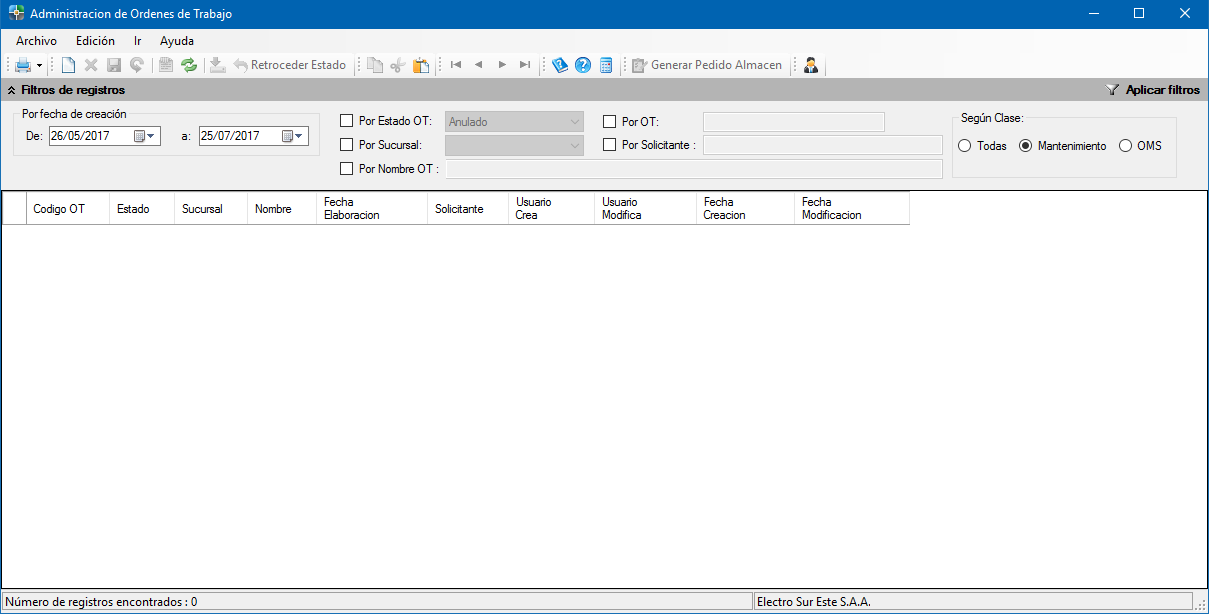Viewport: 1209px width, 614px height.
Task: Click the paste clipboard icon
Action: [421, 65]
